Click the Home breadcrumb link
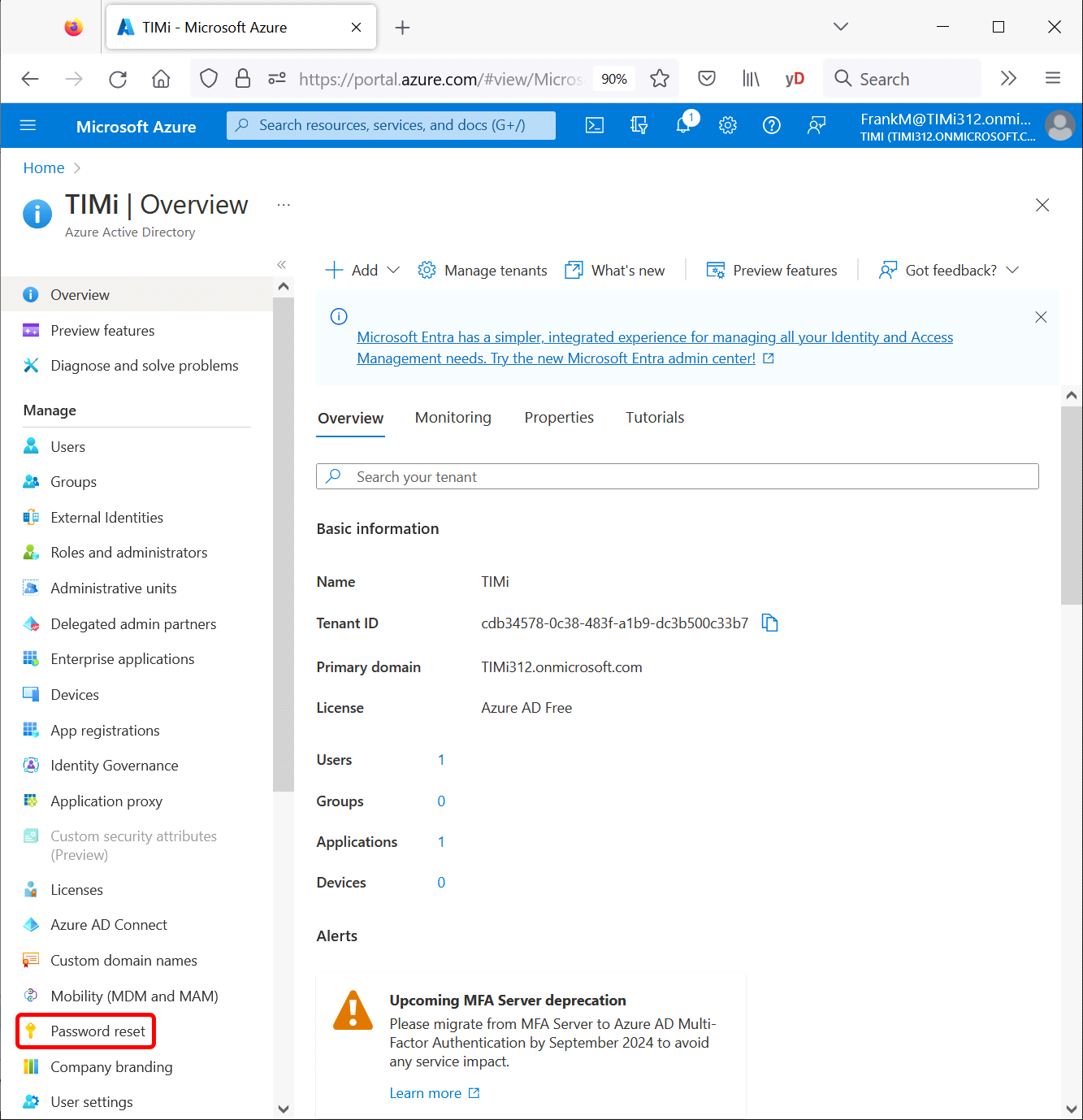The height and width of the screenshot is (1120, 1083). tap(44, 168)
